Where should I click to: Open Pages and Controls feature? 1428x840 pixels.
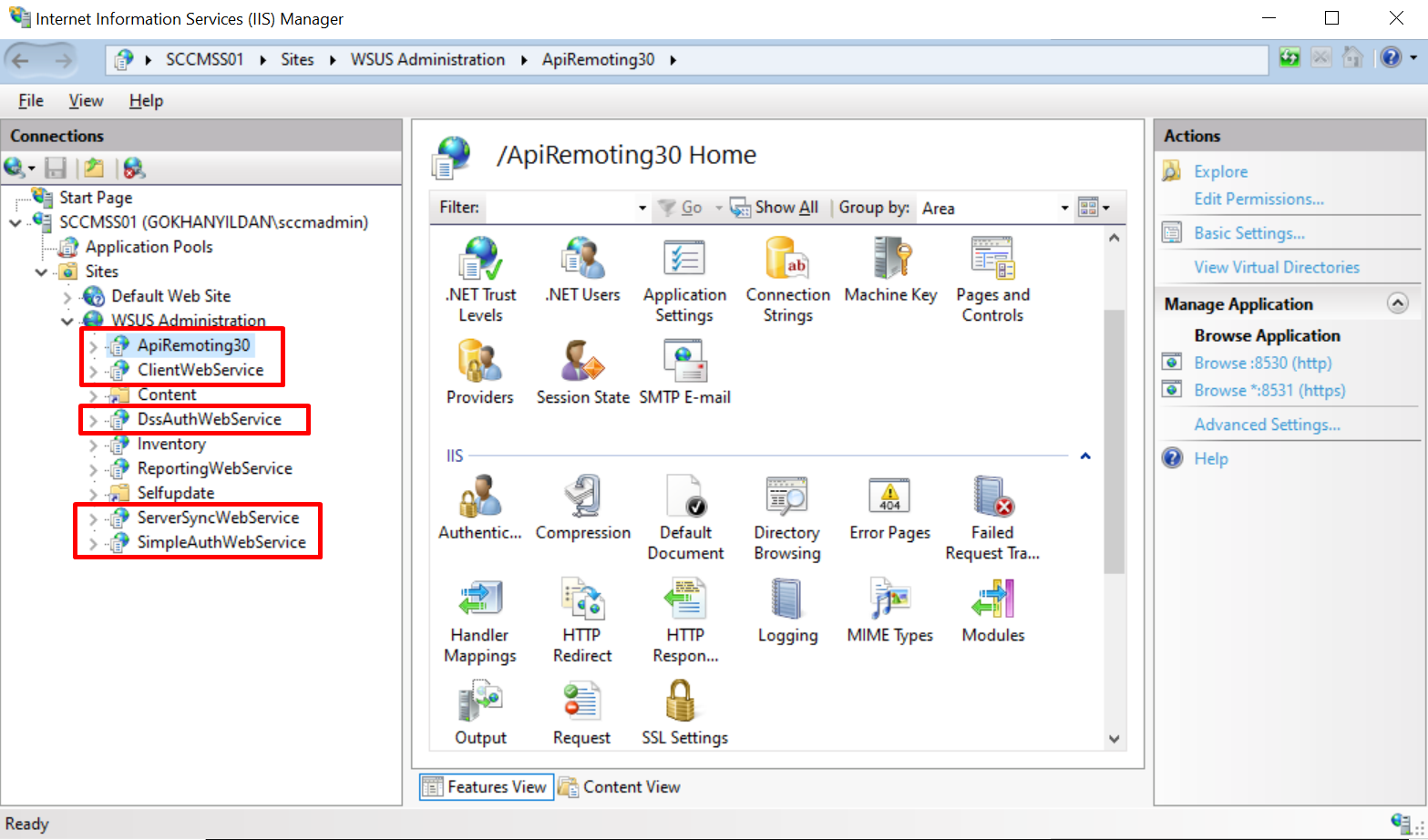click(x=992, y=279)
